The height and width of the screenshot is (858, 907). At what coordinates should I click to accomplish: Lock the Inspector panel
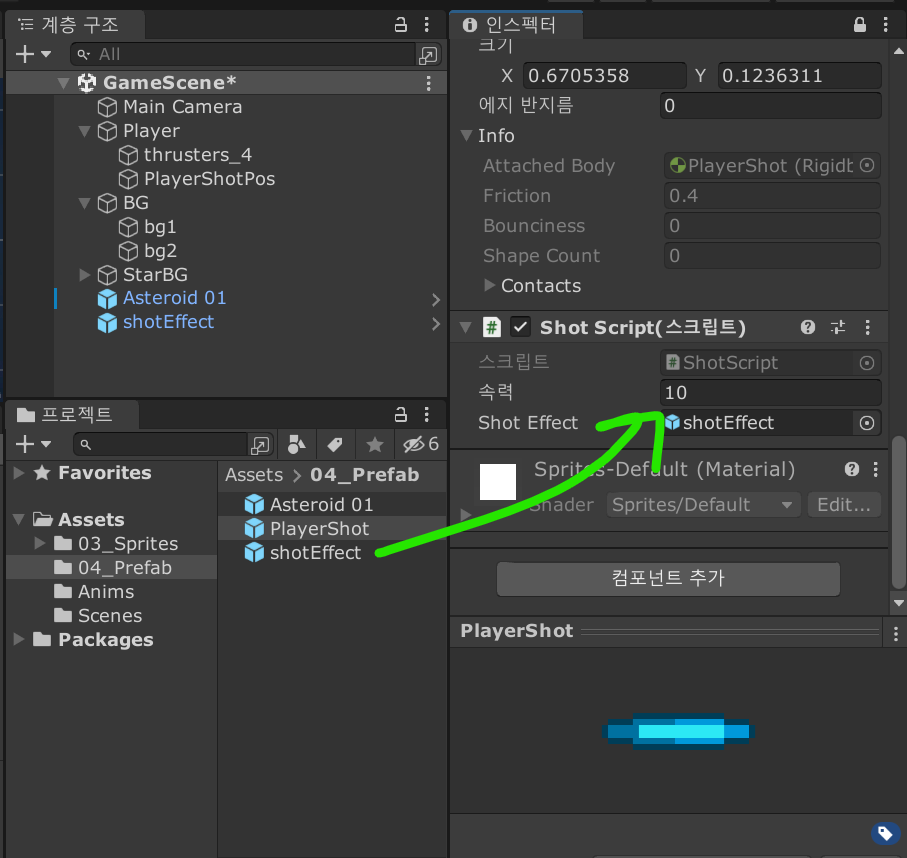pos(860,24)
